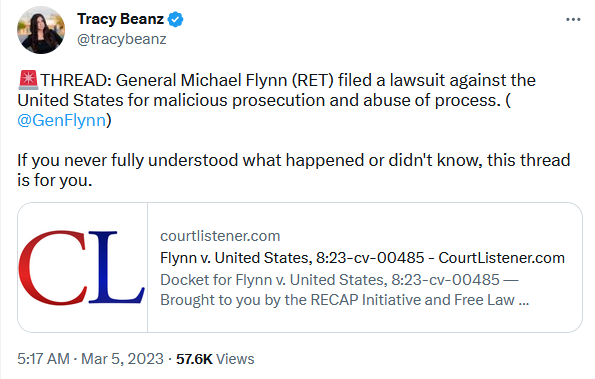Click the blue verified badge

[175, 19]
